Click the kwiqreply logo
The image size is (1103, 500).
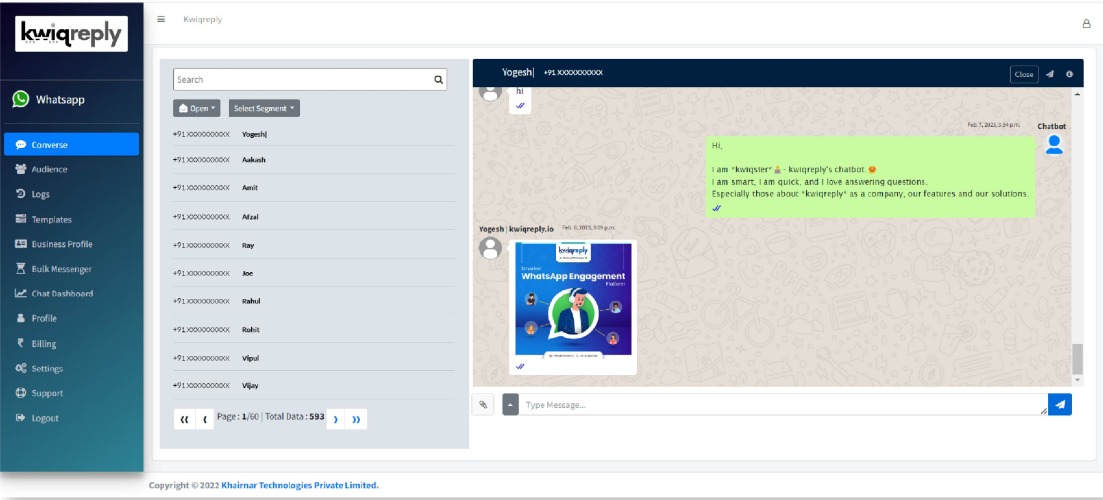tap(71, 34)
